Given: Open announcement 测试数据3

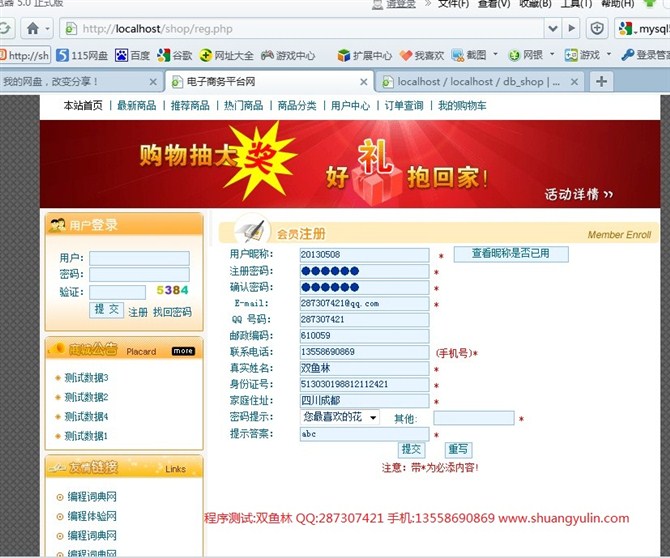Looking at the screenshot, I should tap(86, 378).
